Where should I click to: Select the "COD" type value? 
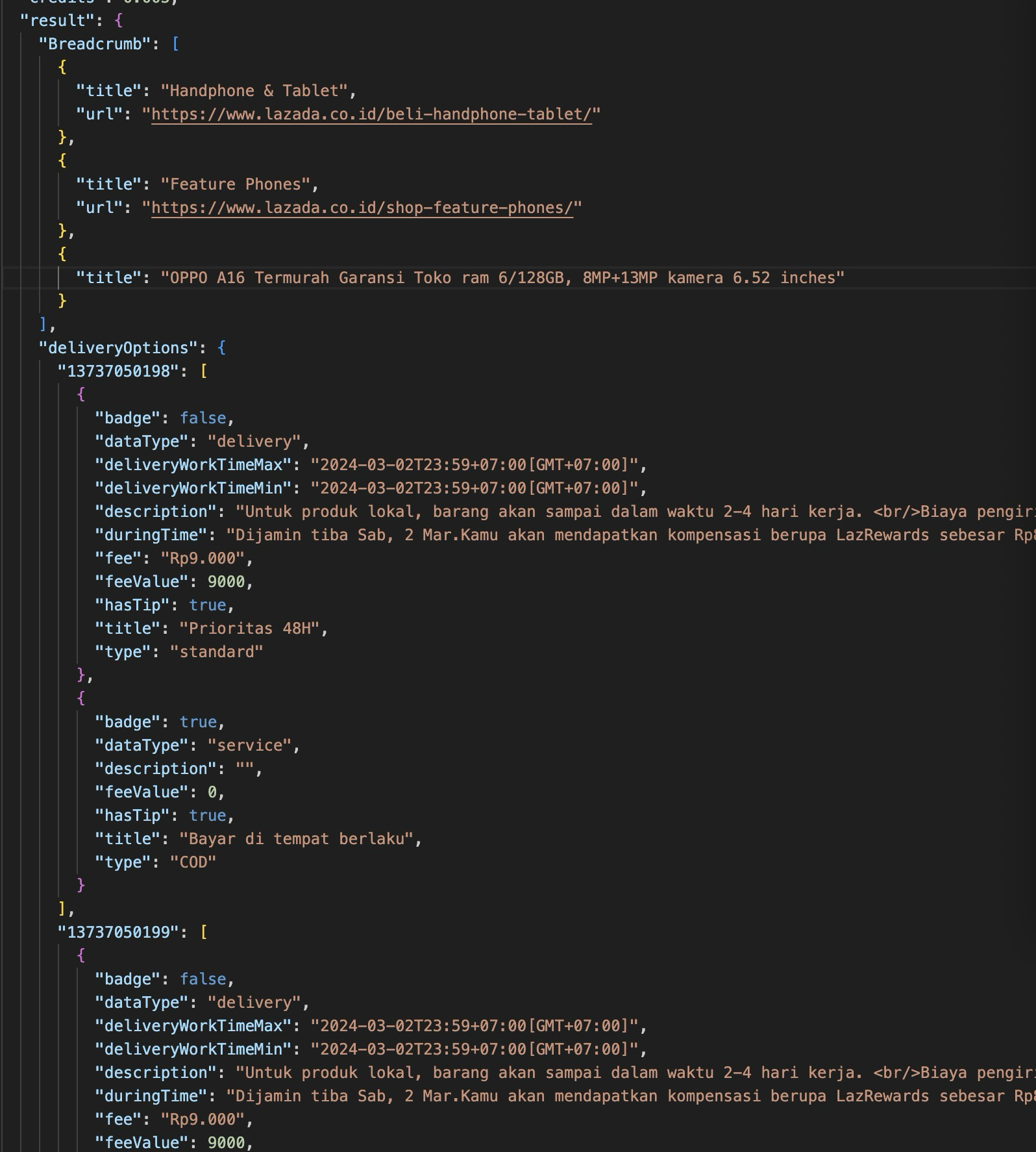[x=193, y=862]
